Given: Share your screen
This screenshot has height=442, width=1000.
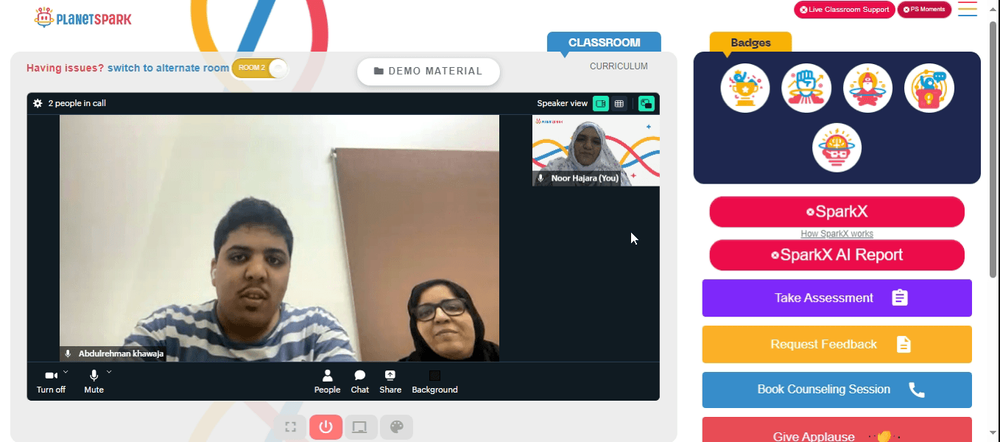Looking at the screenshot, I should tap(390, 381).
